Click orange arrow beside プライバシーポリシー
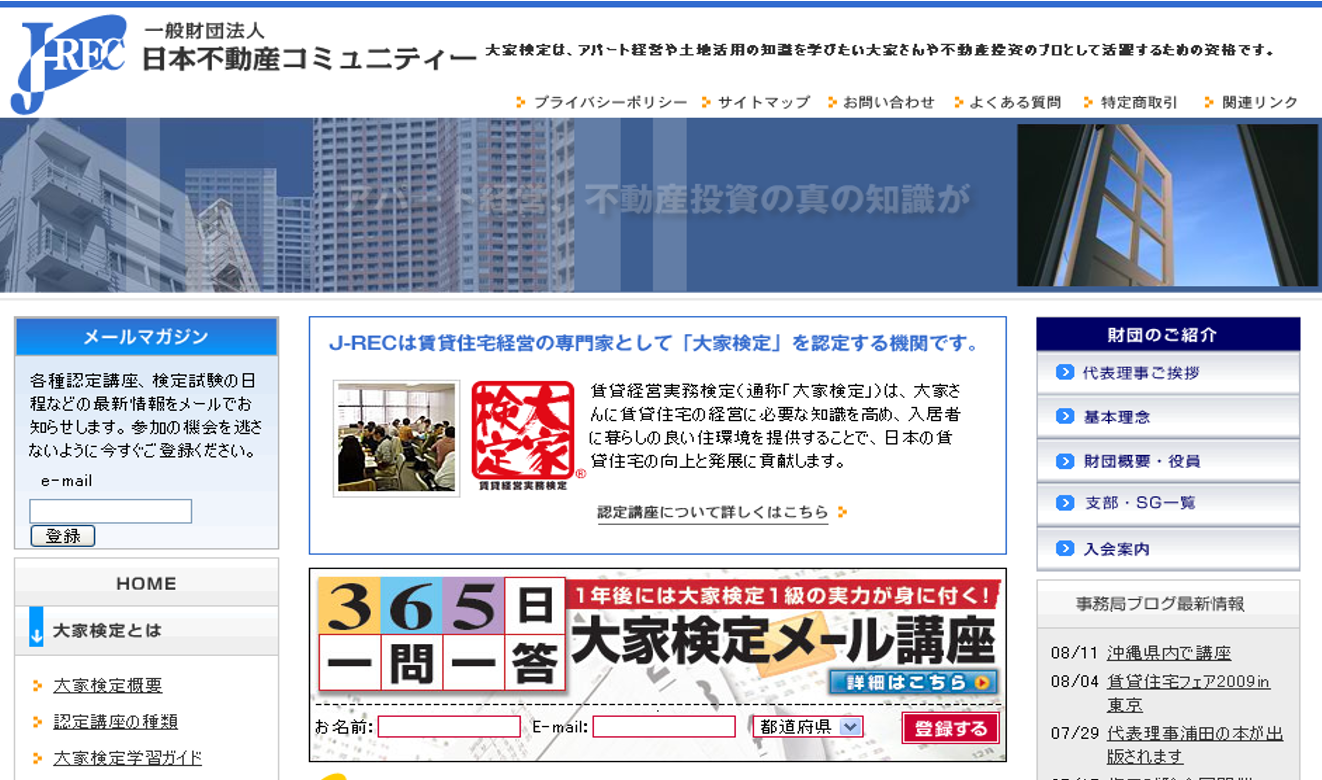The image size is (1322, 780). 521,102
